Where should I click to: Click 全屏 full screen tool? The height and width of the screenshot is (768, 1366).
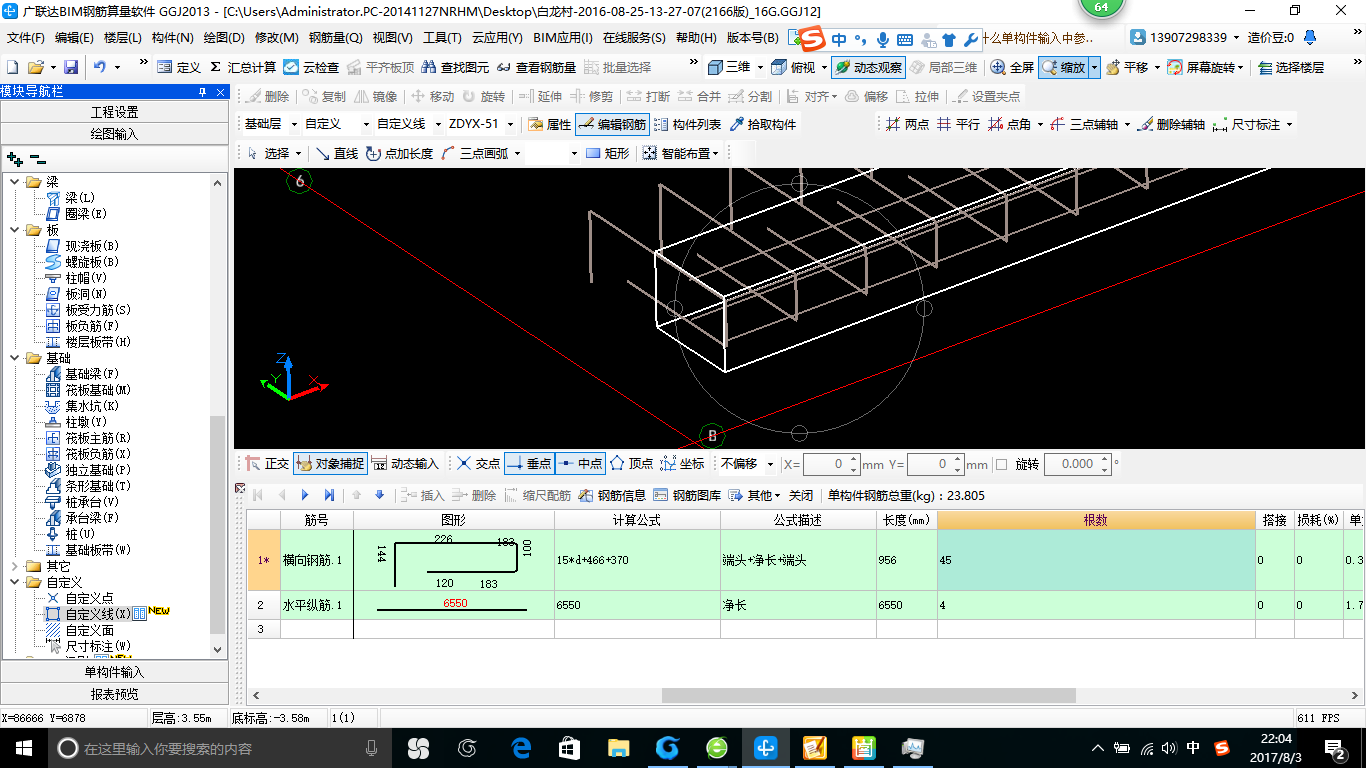1012,67
